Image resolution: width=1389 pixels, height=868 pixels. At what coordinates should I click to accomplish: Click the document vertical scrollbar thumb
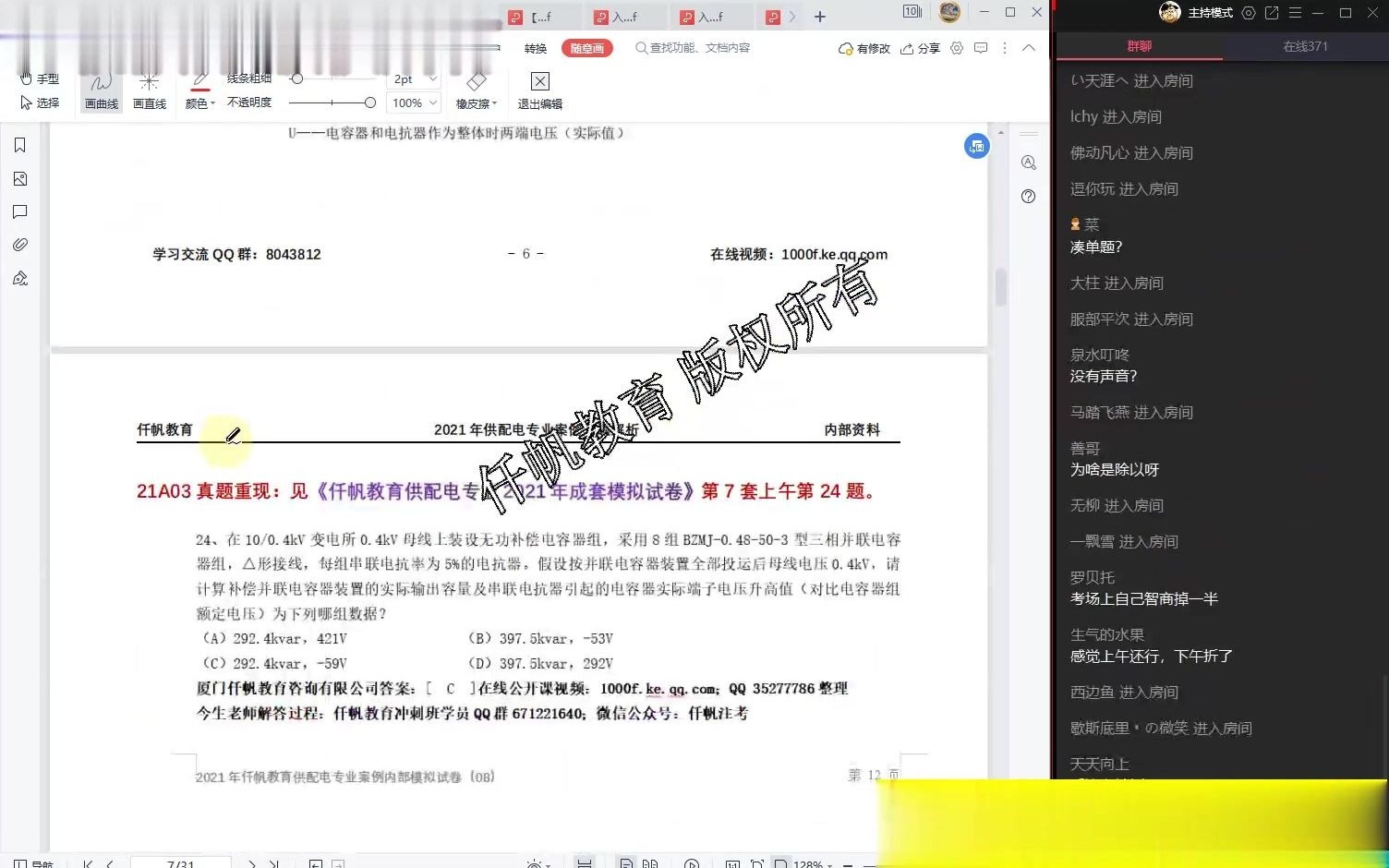(x=1001, y=287)
